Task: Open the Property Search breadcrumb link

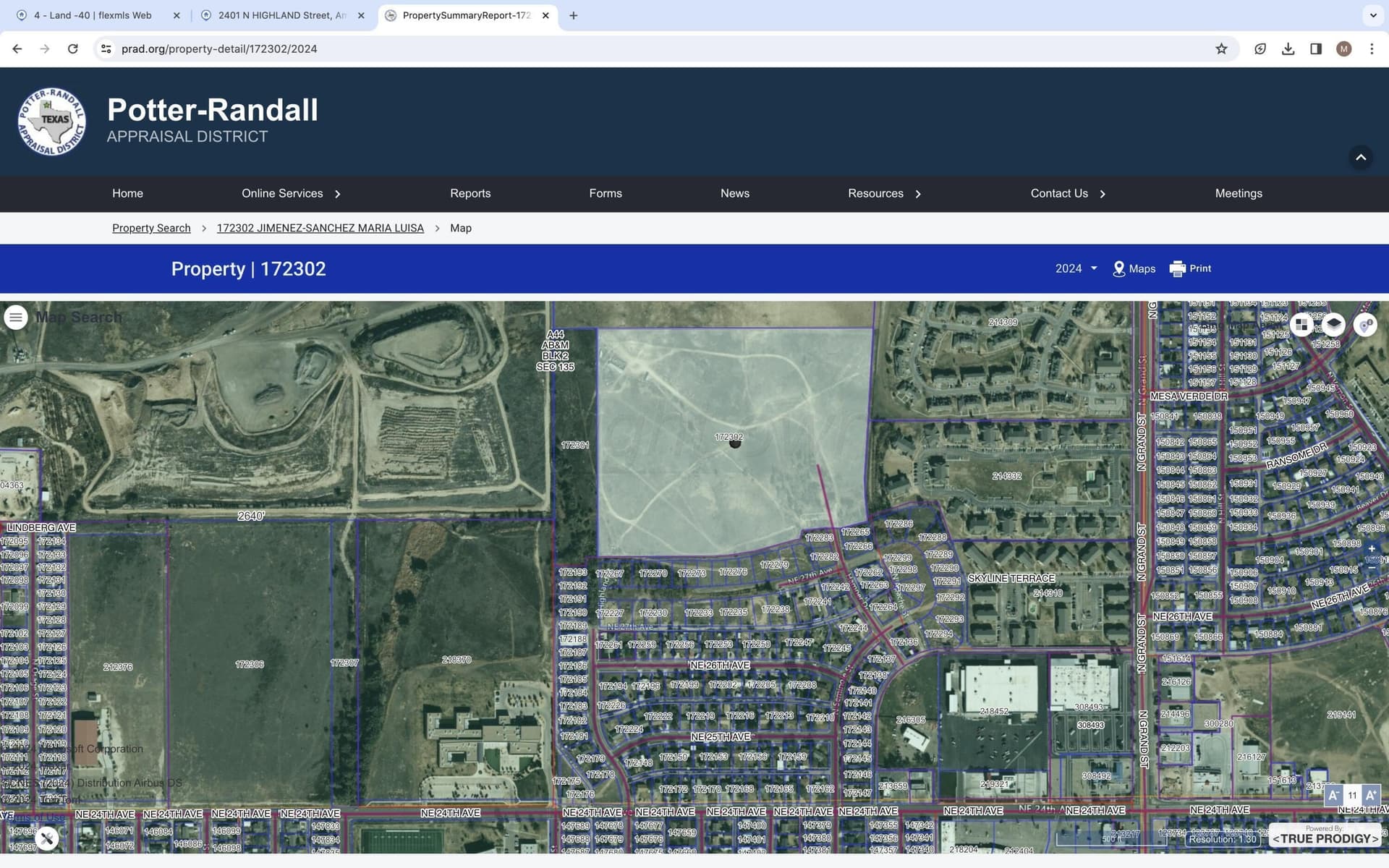Action: 150,228
